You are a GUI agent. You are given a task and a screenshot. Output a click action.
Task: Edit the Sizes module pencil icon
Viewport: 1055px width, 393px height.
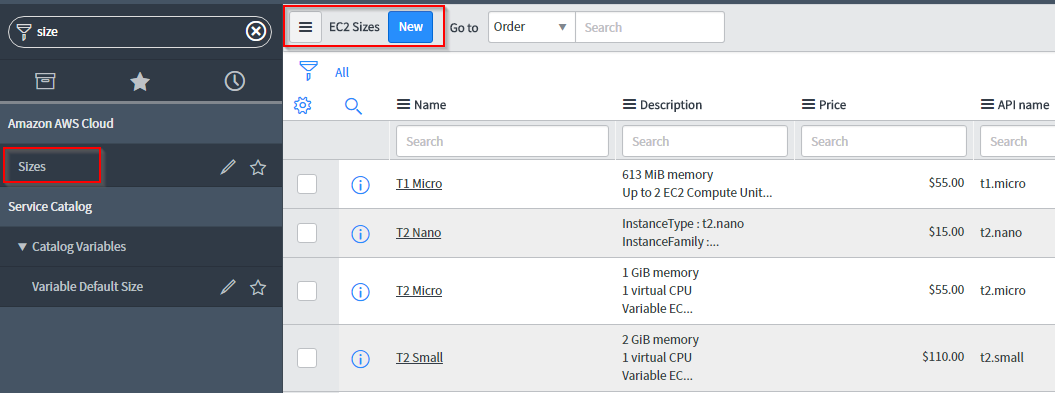coord(228,168)
